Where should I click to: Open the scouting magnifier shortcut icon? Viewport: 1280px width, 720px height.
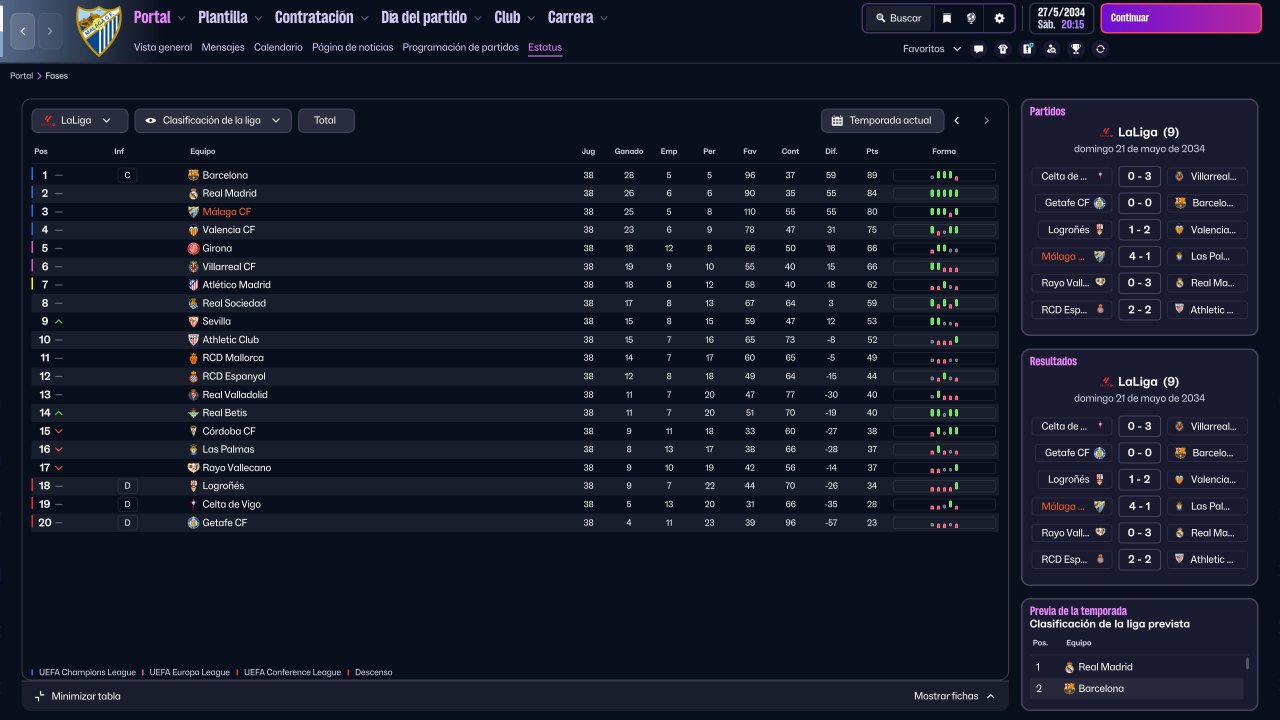pos(1051,49)
